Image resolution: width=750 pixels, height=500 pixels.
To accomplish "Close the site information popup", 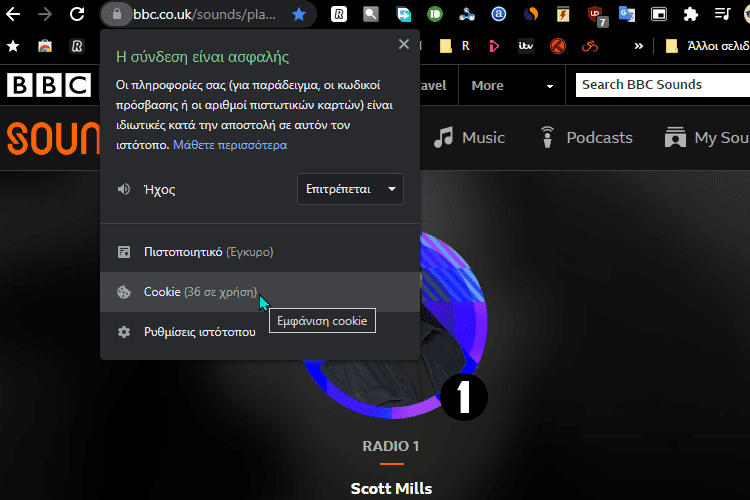I will [x=404, y=44].
